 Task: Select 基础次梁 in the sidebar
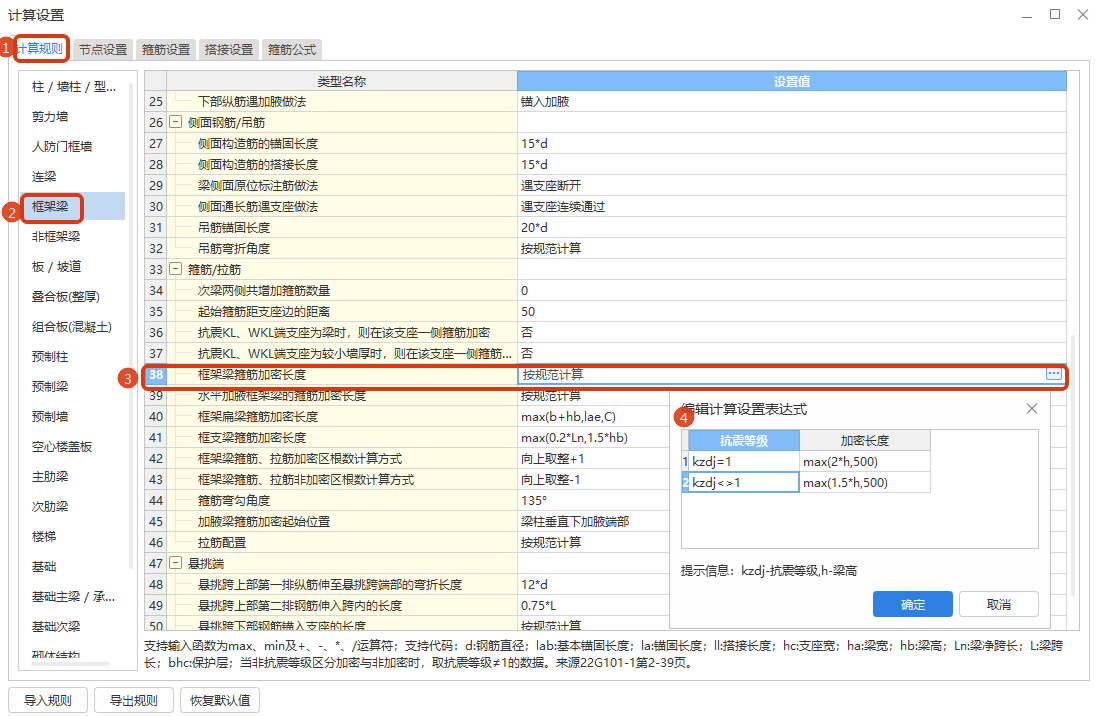73,627
